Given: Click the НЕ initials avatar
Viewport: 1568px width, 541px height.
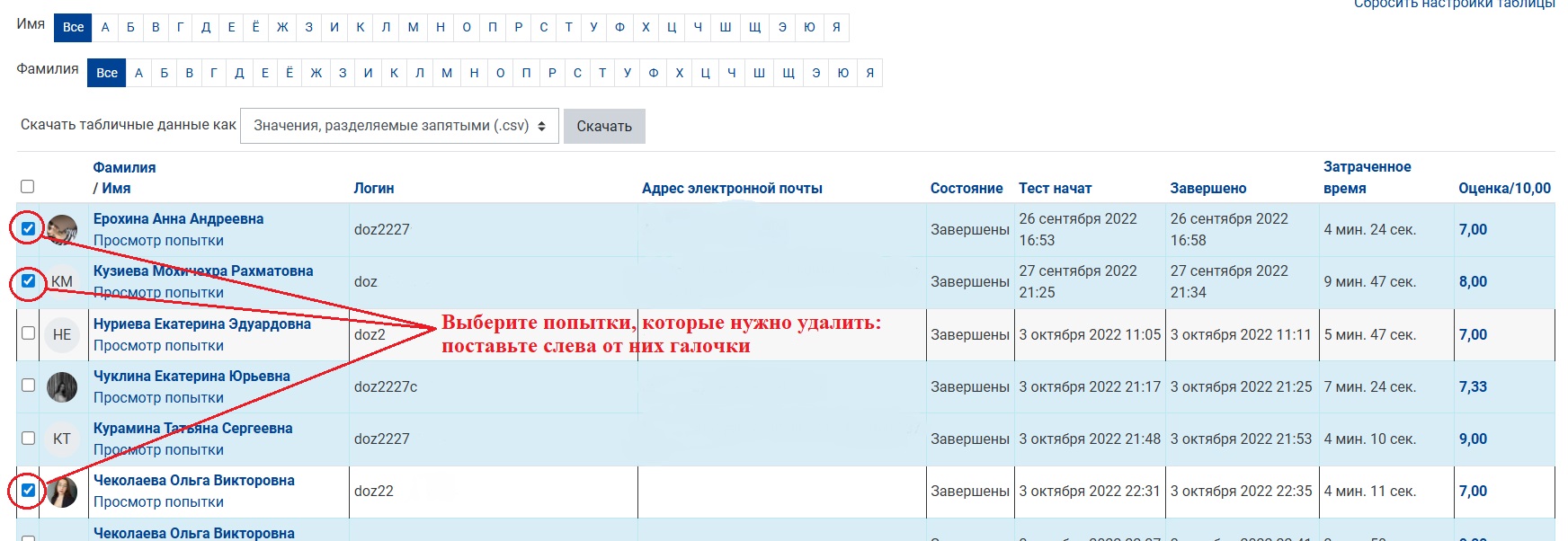Looking at the screenshot, I should point(62,335).
